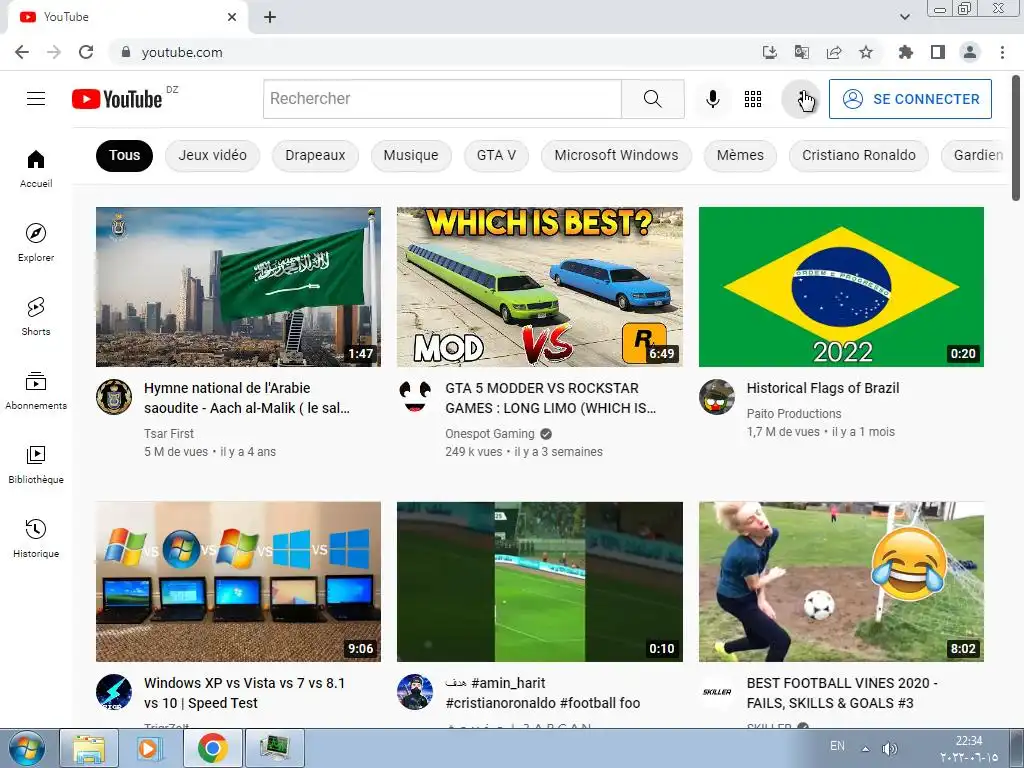Open the Chrome profile avatar
Image resolution: width=1024 pixels, height=768 pixels.
[970, 52]
